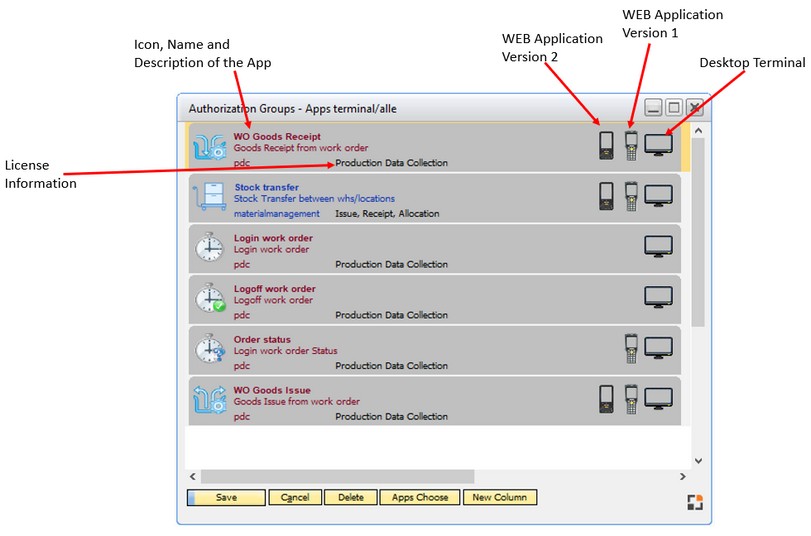The width and height of the screenshot is (811, 536).
Task: Click the vertical scrollbar down arrow
Action: pos(697,461)
